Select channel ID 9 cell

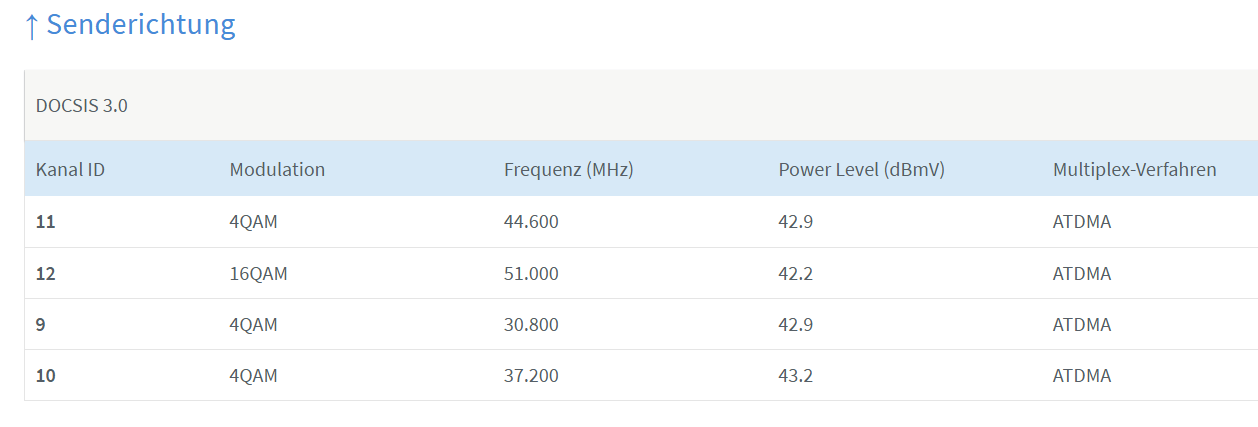tap(41, 324)
